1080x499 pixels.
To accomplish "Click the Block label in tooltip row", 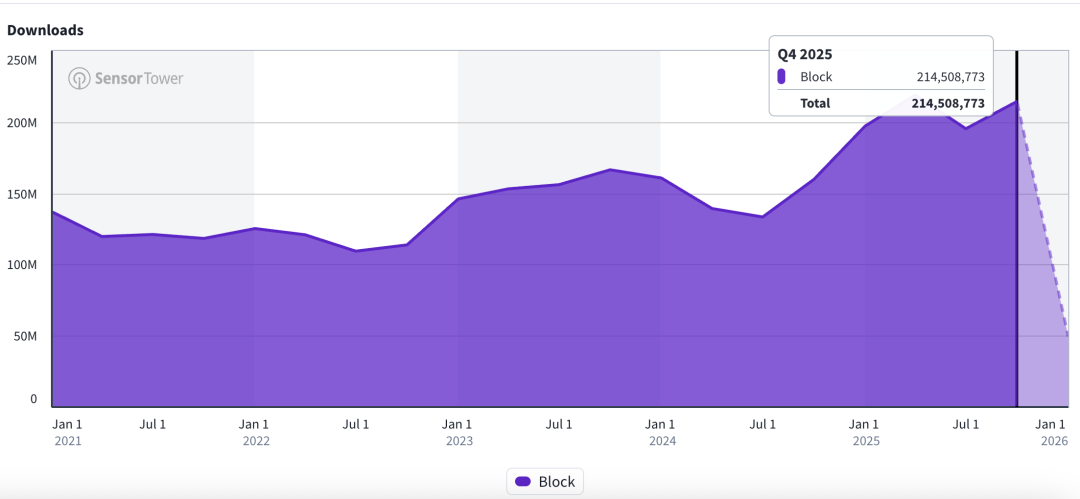I will (x=816, y=77).
